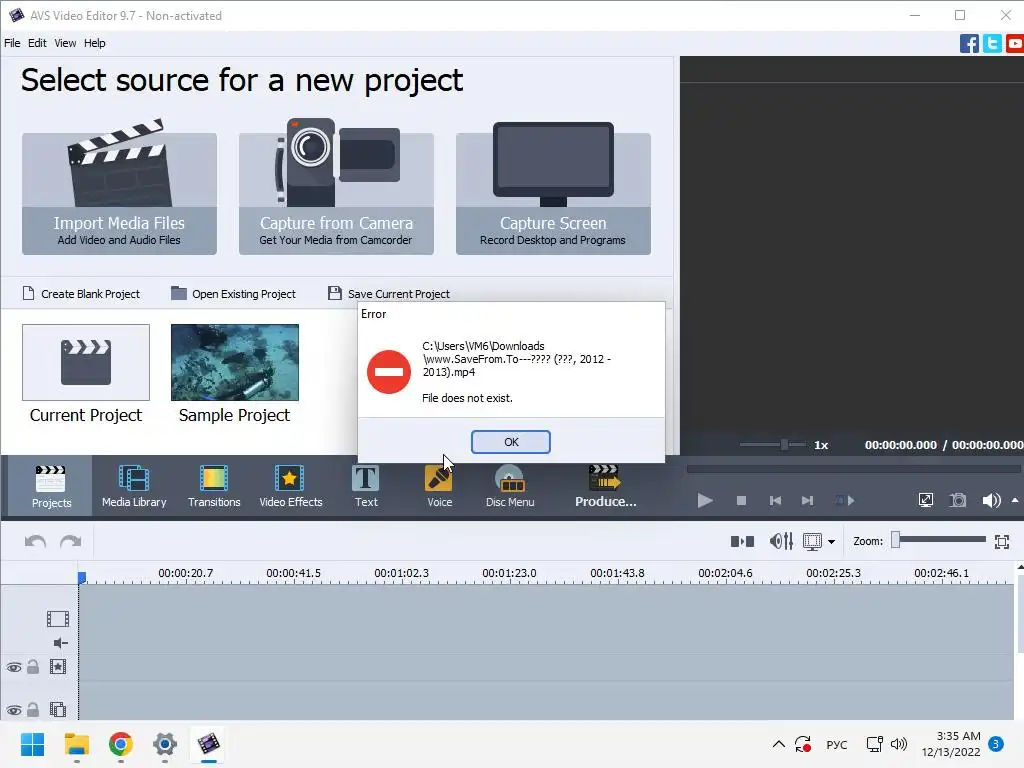The width and height of the screenshot is (1024, 768).
Task: Open the View menu
Action: pos(65,43)
